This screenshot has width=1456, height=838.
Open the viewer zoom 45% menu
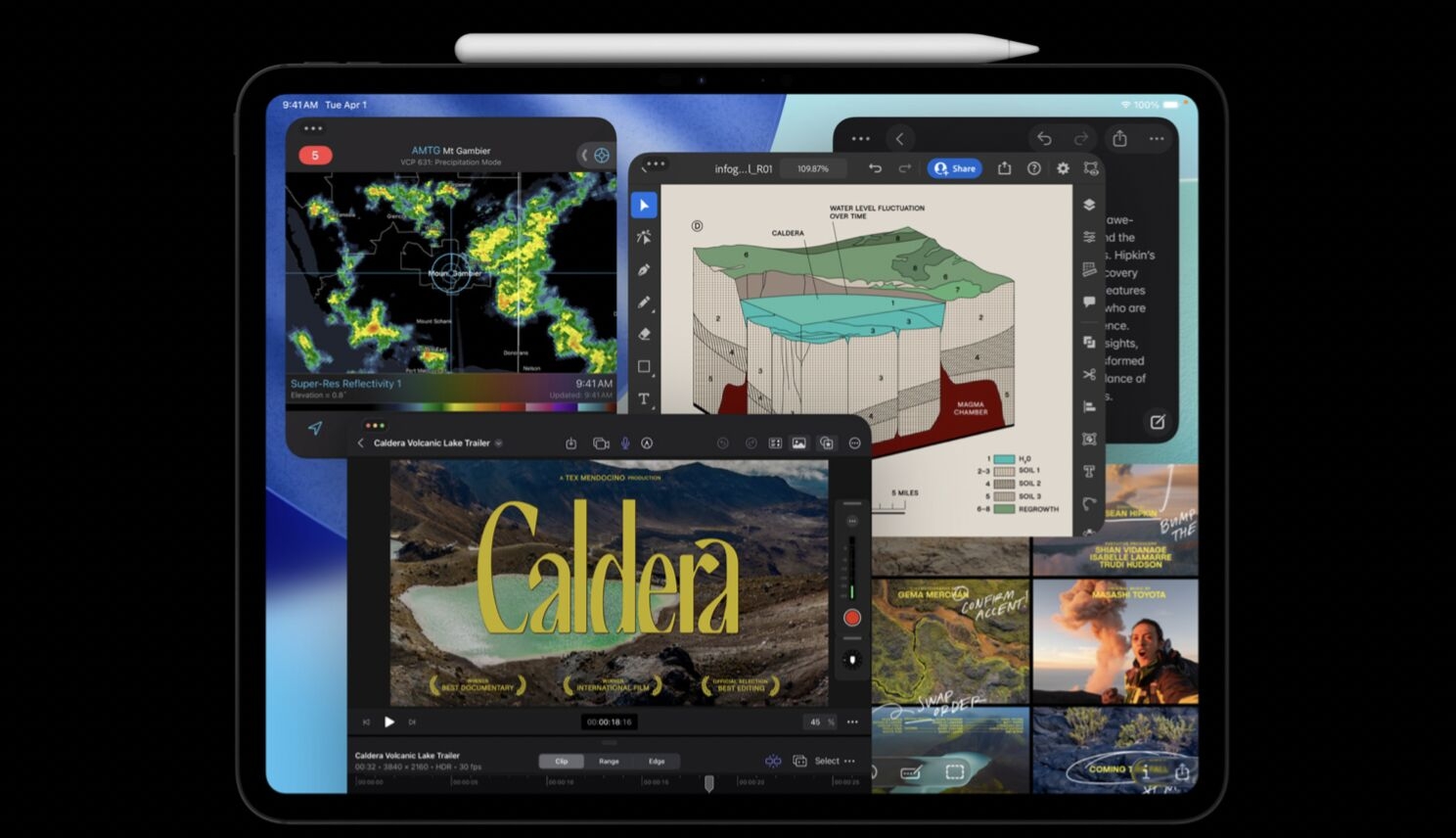[820, 722]
